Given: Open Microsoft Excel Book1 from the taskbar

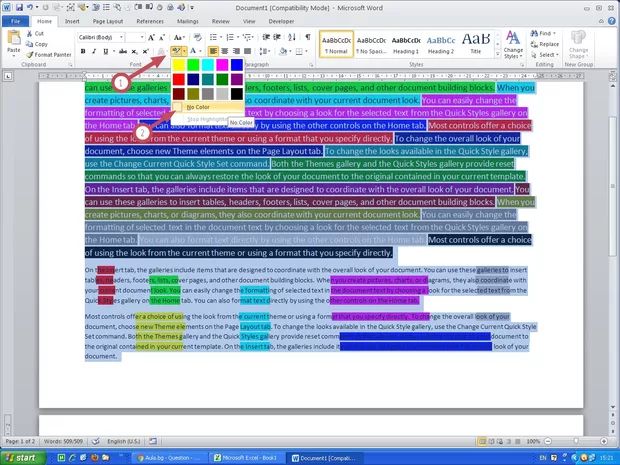Looking at the screenshot, I should (x=247, y=457).
